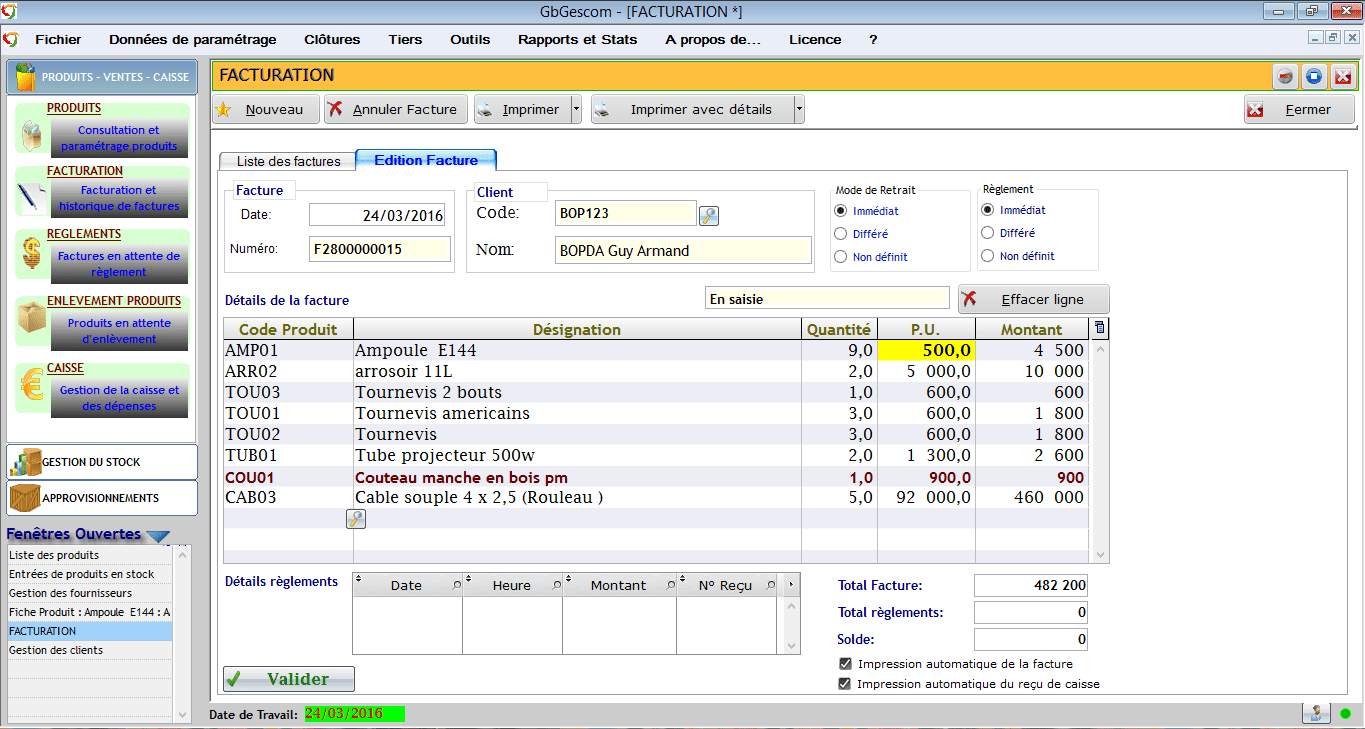The height and width of the screenshot is (729, 1365).
Task: Click the user icon in status bar
Action: (1315, 714)
